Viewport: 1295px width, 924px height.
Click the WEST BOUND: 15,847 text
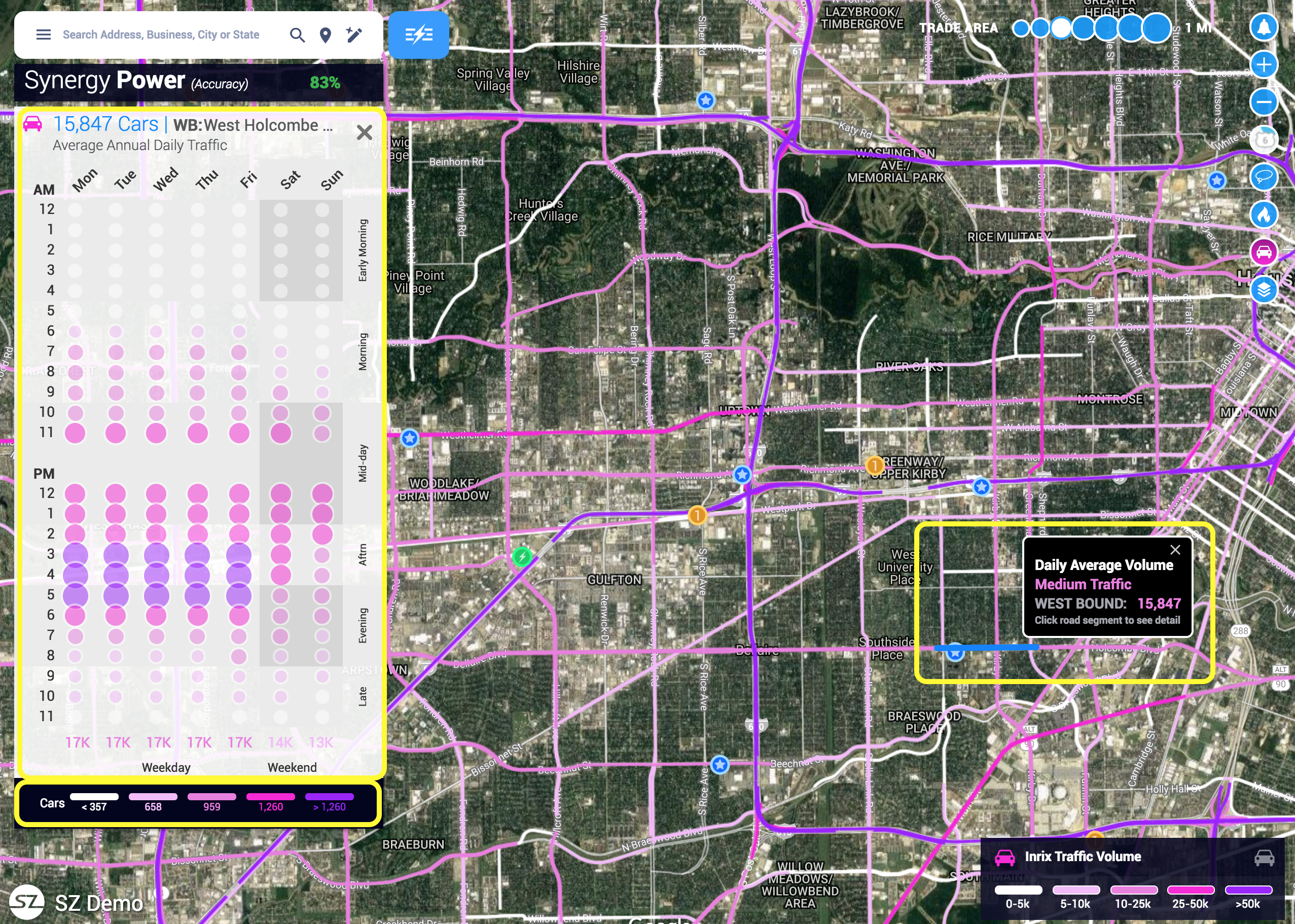(1107, 603)
